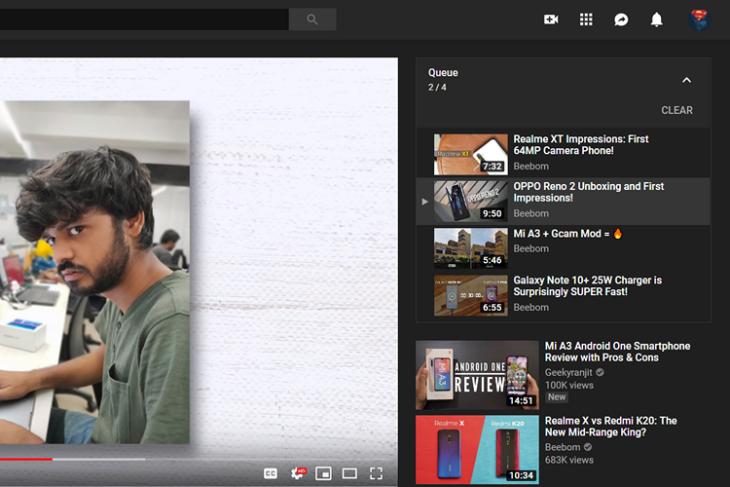Play Mi A3 + Gcam Mod video title
730x487 pixels.
pyautogui.click(x=568, y=234)
